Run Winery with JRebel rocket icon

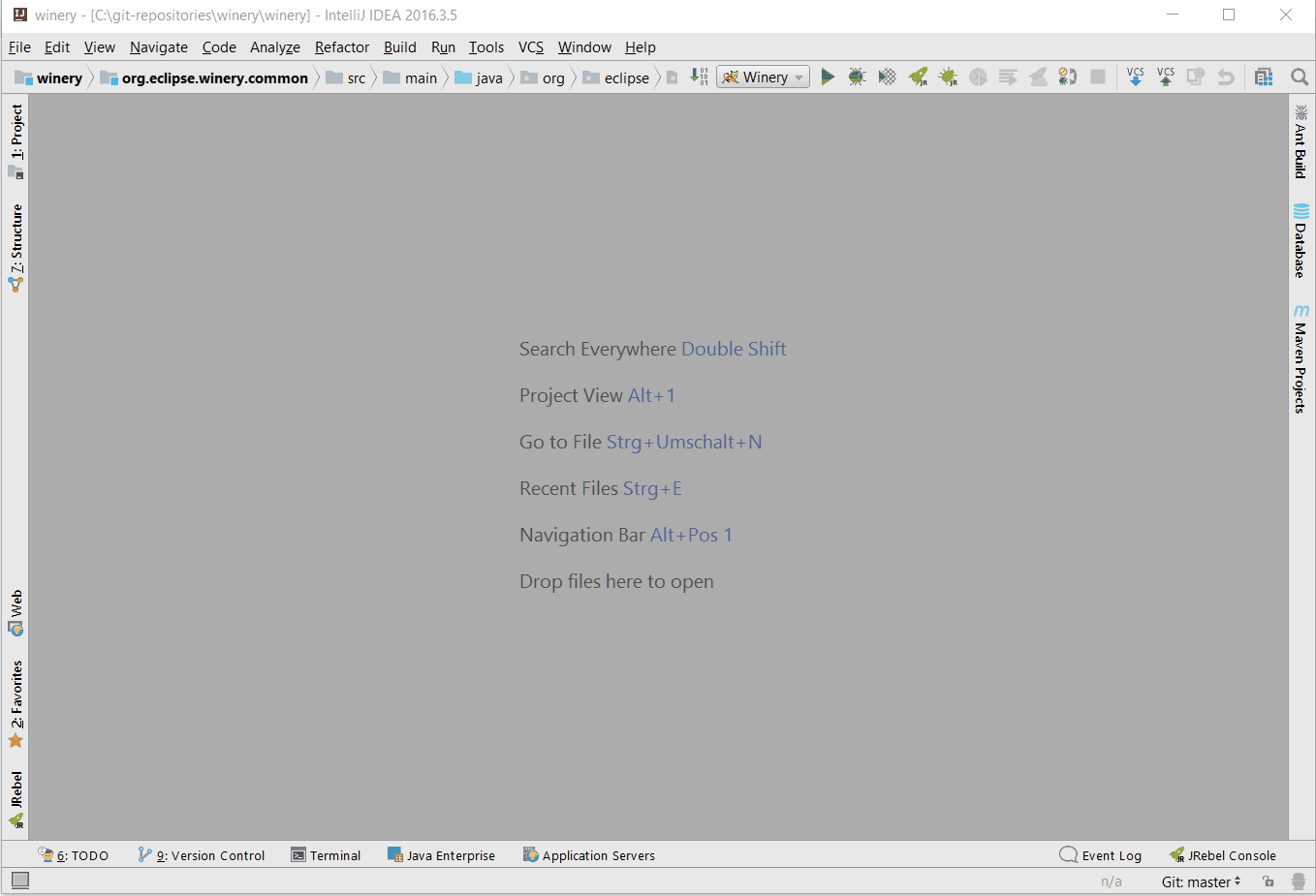pyautogui.click(x=918, y=77)
